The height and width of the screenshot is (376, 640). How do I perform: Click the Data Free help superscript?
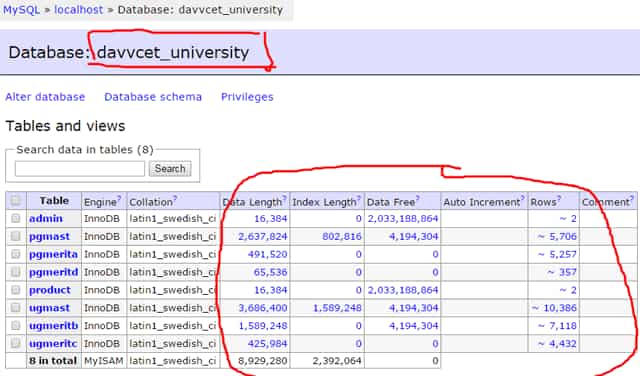coord(418,198)
